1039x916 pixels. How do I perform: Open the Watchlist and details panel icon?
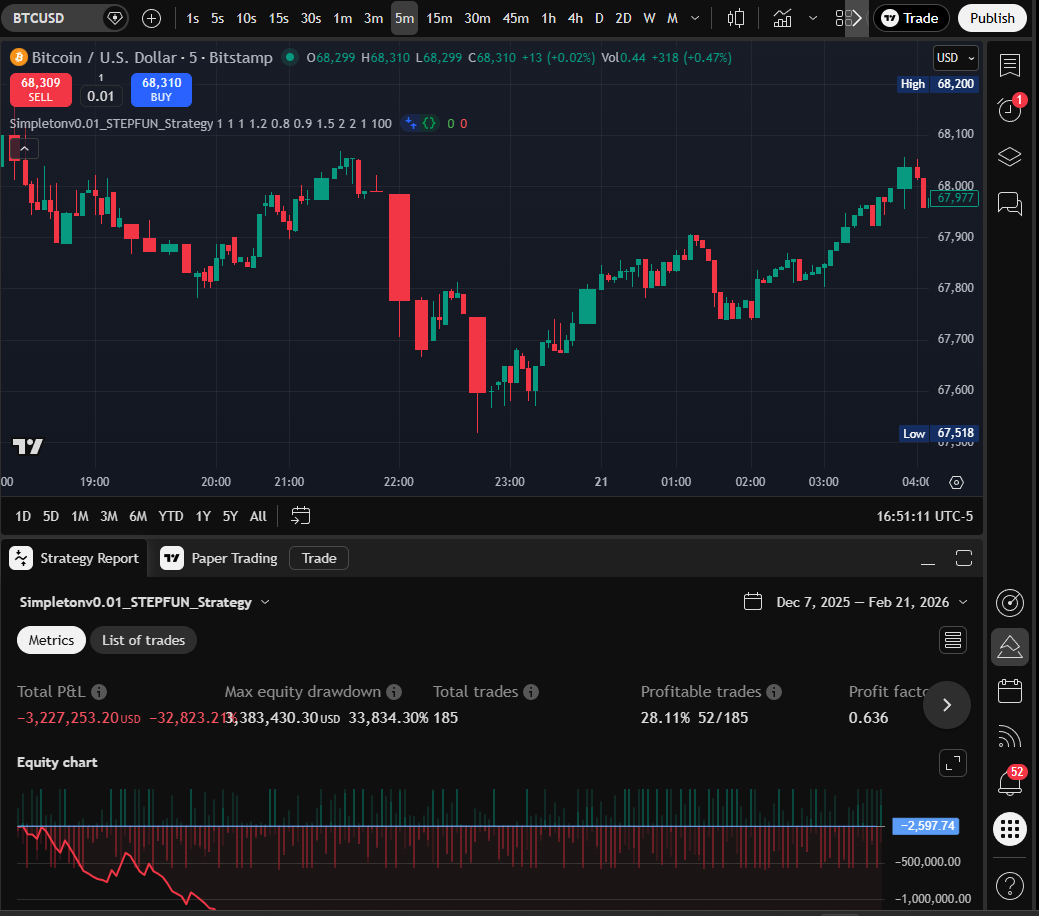coord(1010,65)
